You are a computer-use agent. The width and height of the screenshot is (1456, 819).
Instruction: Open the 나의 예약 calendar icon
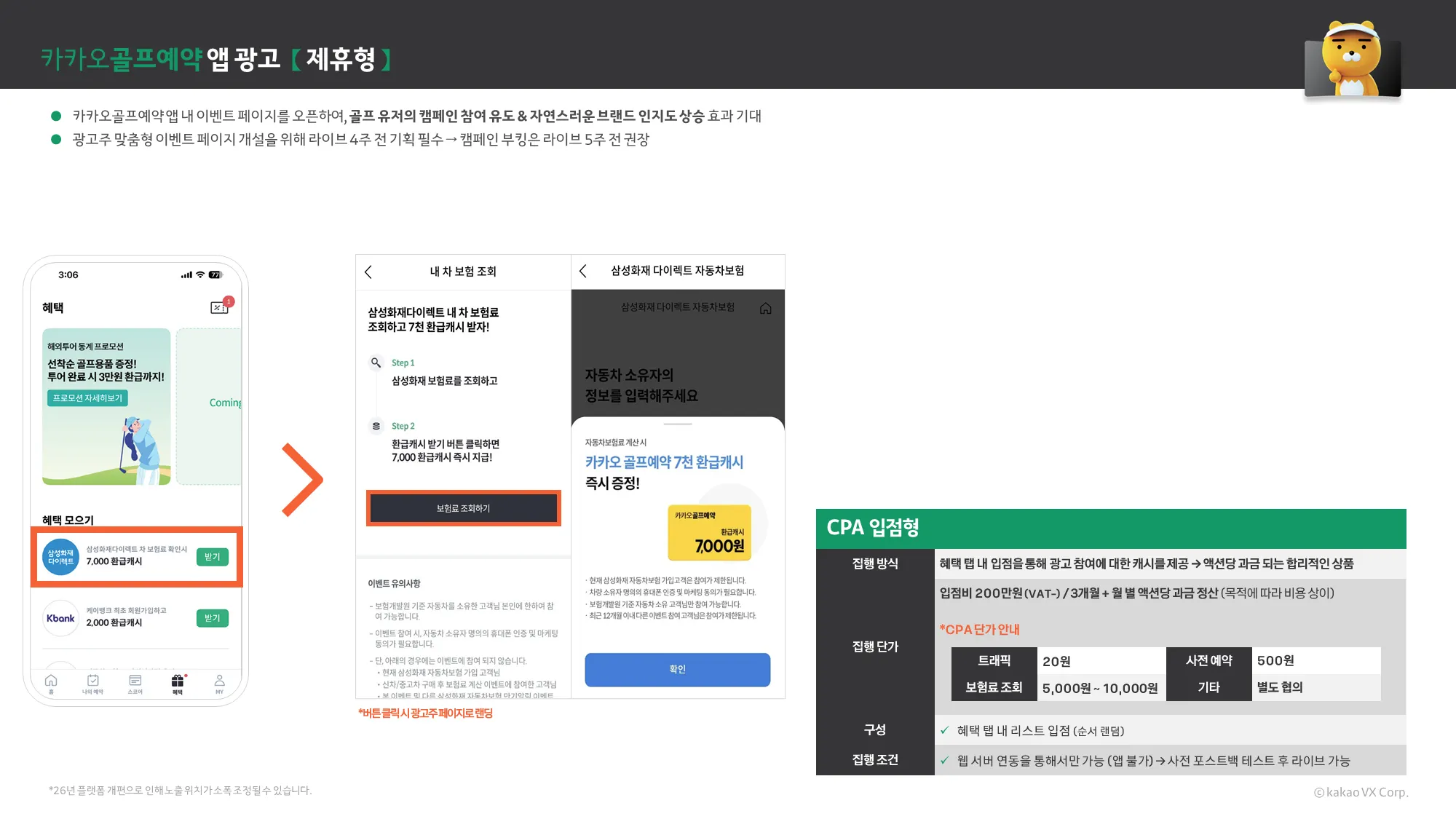click(92, 681)
